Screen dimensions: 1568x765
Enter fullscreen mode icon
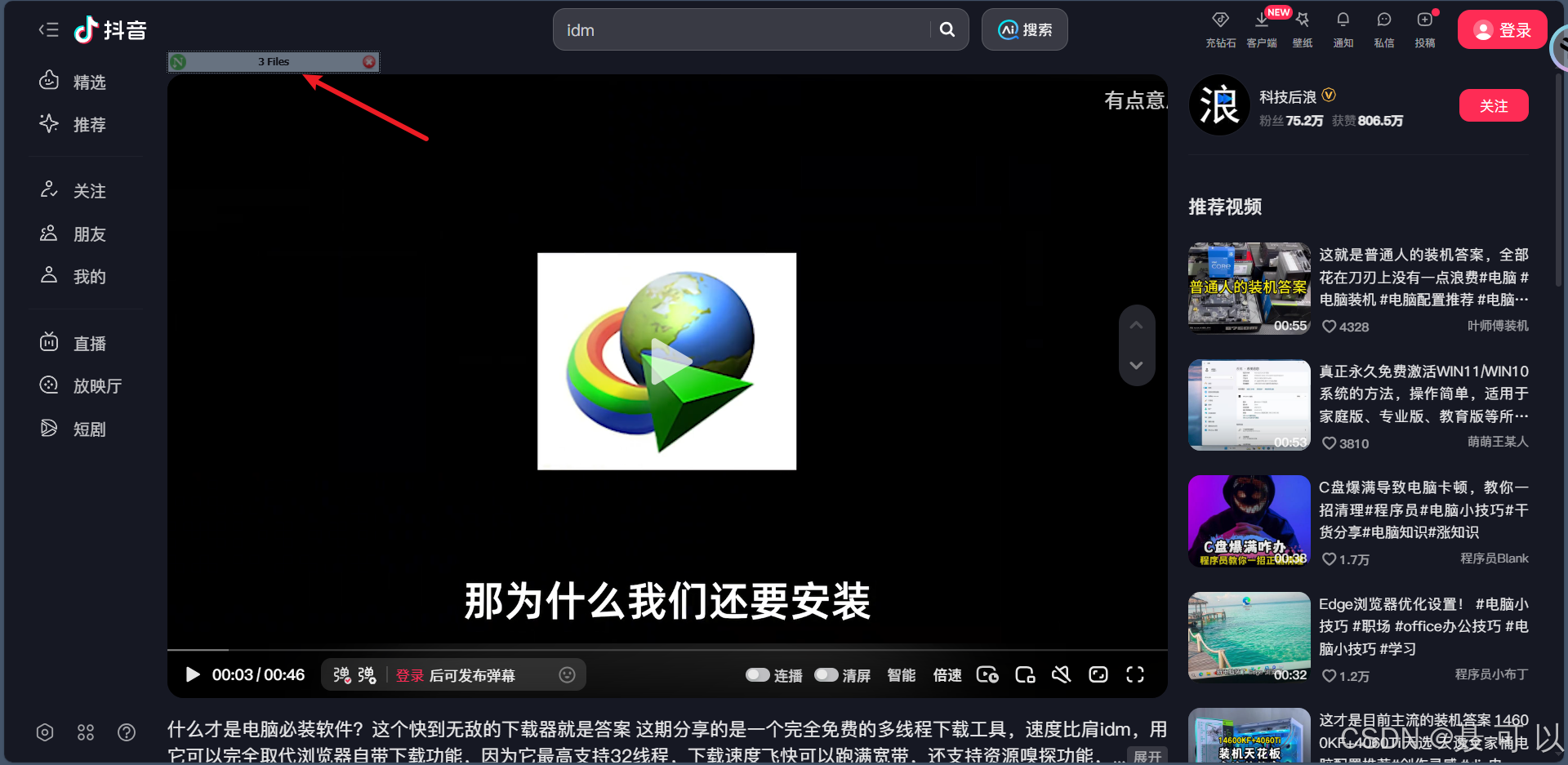pos(1135,674)
